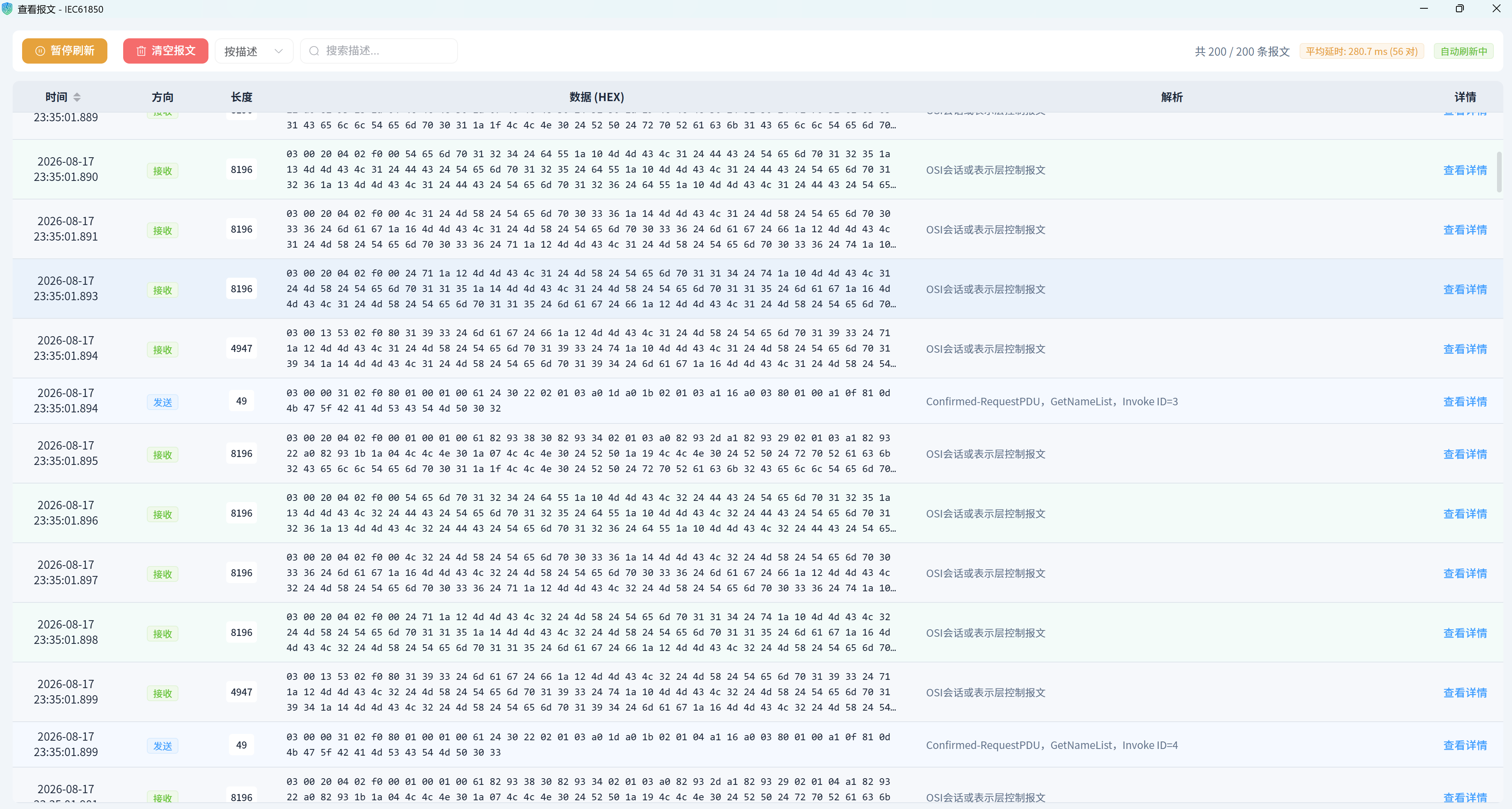Click the shield app icon in title bar
The height and width of the screenshot is (809, 1512).
coord(7,9)
